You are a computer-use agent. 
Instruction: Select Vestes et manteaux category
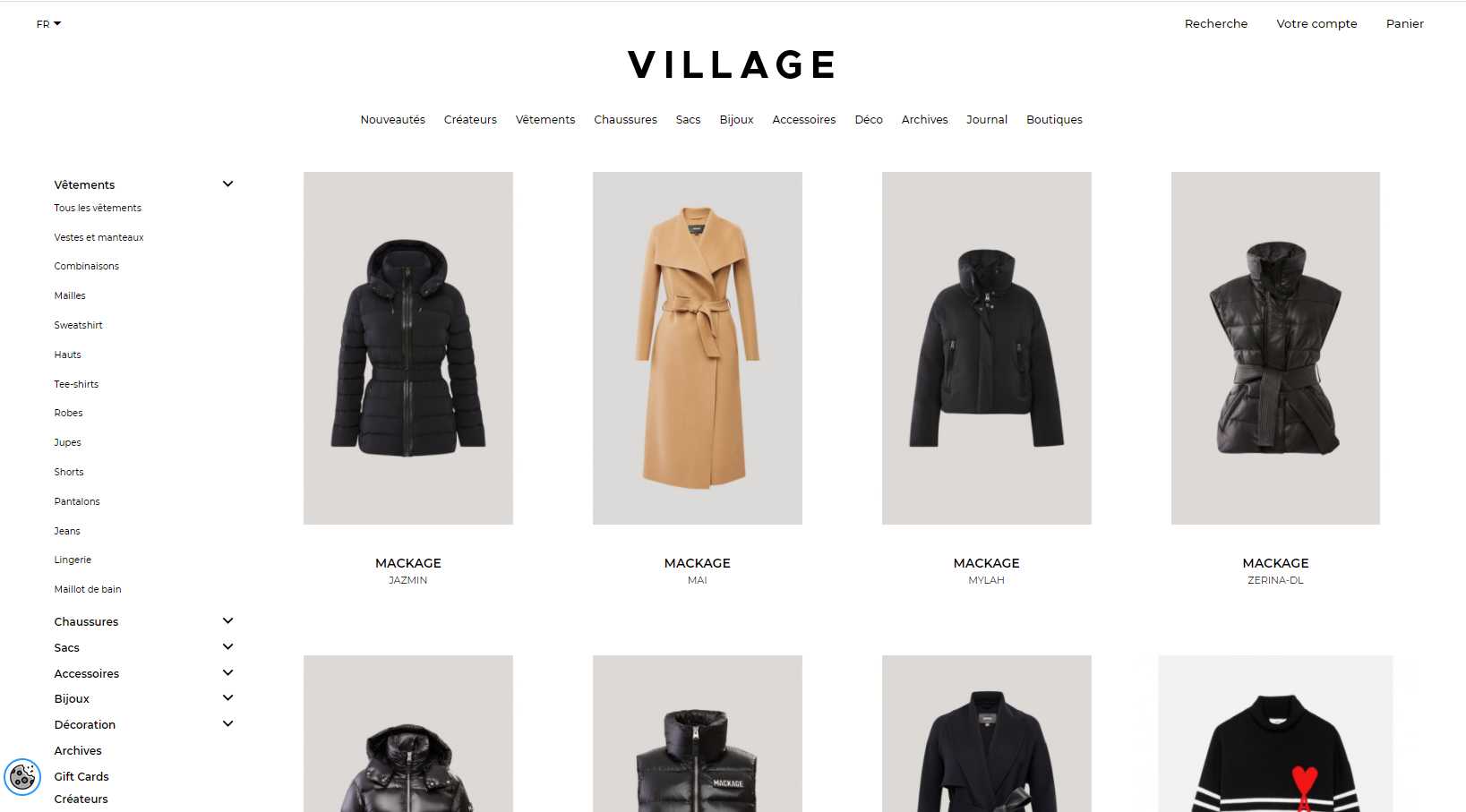point(99,237)
